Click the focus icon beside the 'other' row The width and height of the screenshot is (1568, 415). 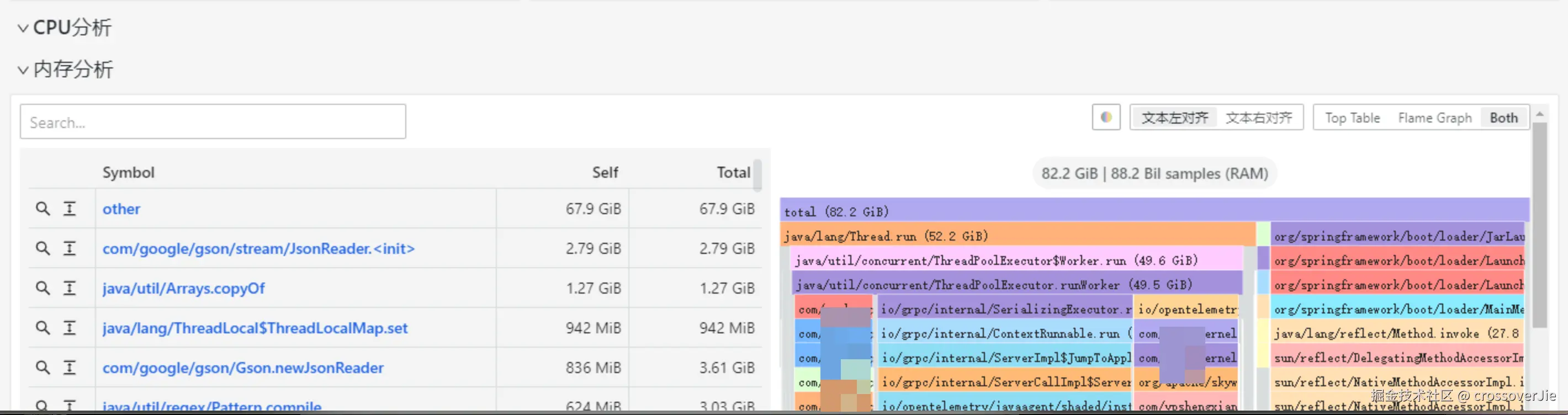pos(70,209)
